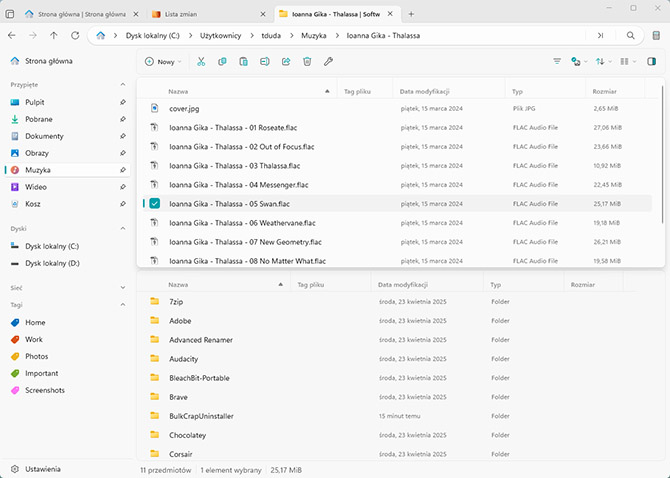
Task: Close the Strona główna tab
Action: point(136,14)
